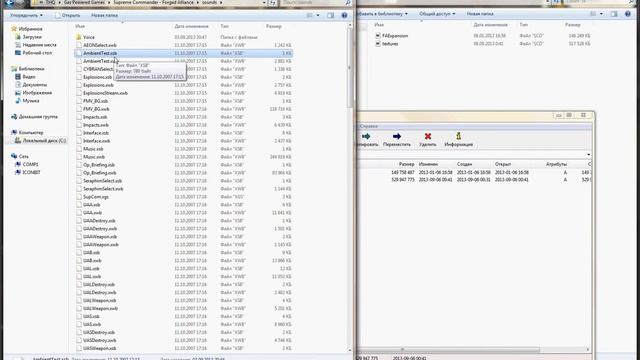Click the Рабочий стол desktop icon
640x360 pixels.
[x=18, y=53]
